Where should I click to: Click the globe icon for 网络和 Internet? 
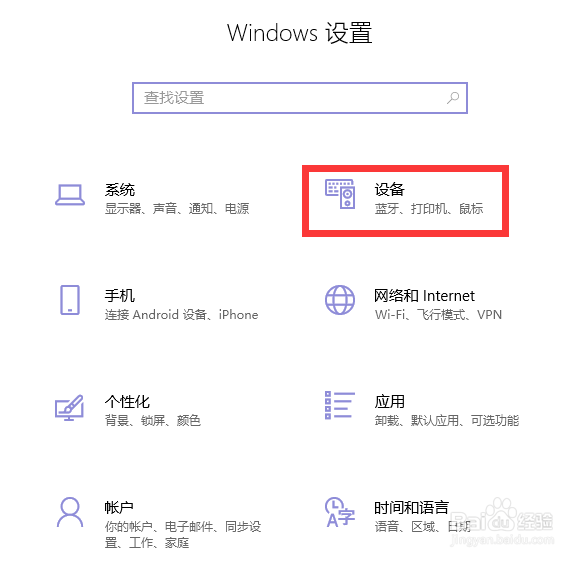[x=340, y=300]
